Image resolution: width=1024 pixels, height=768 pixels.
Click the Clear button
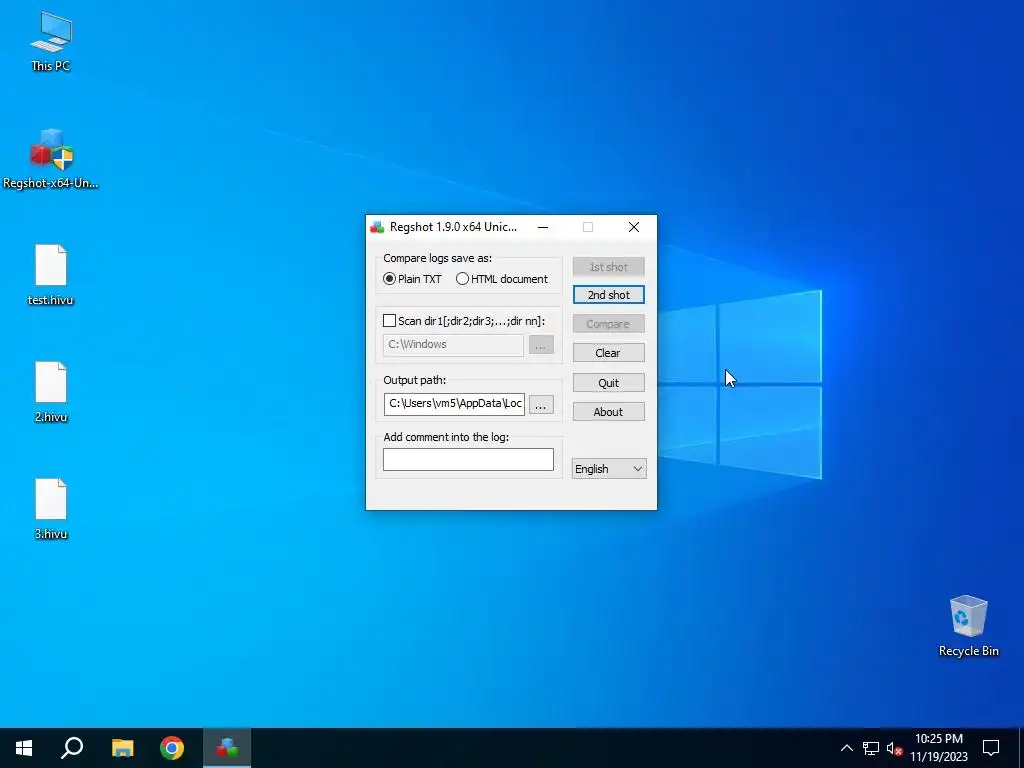click(x=609, y=353)
